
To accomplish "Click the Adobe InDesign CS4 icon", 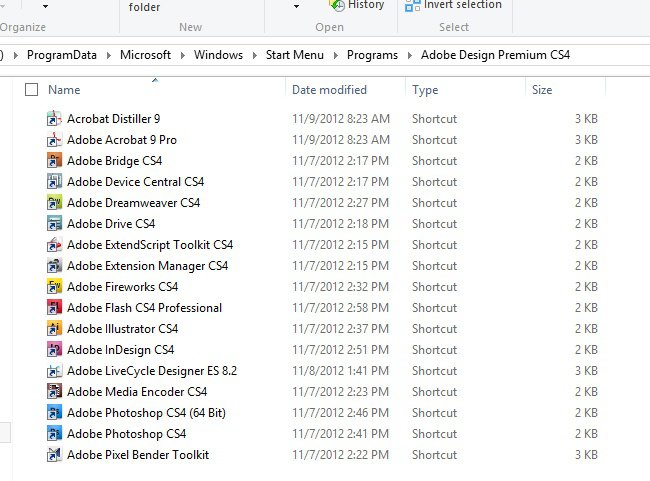I will (55, 350).
